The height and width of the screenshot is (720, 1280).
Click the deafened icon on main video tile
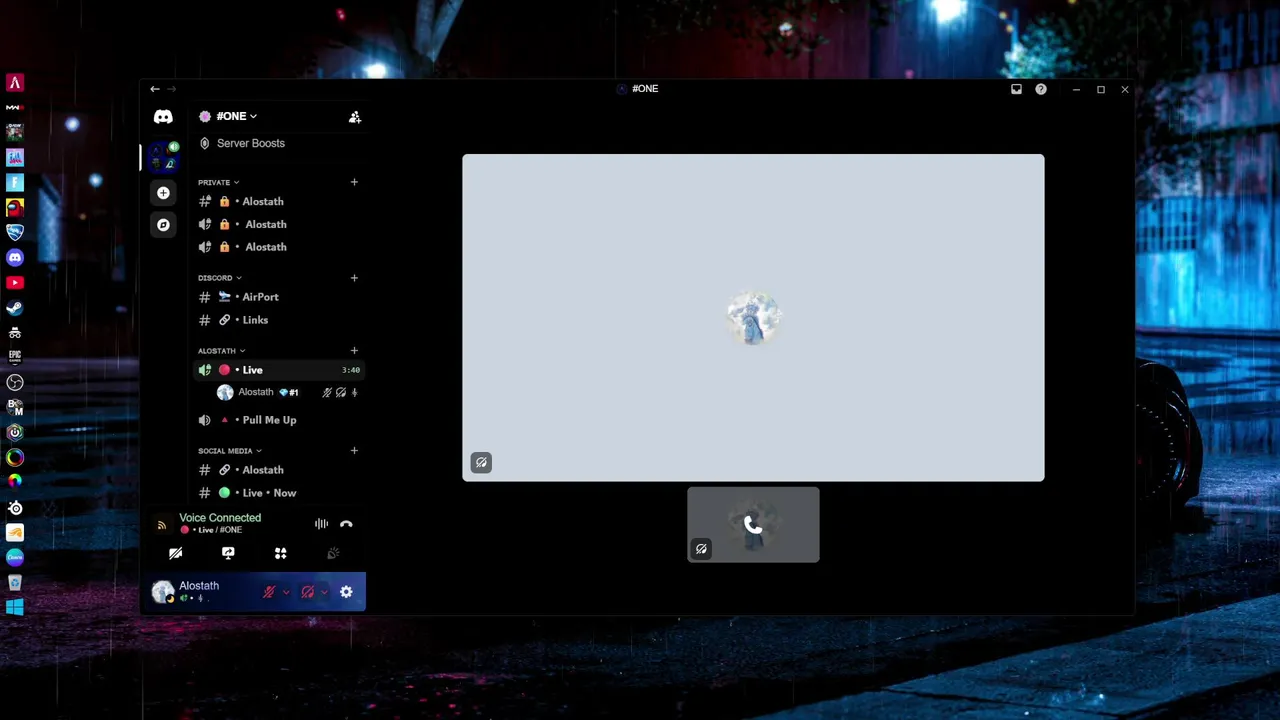coord(481,462)
